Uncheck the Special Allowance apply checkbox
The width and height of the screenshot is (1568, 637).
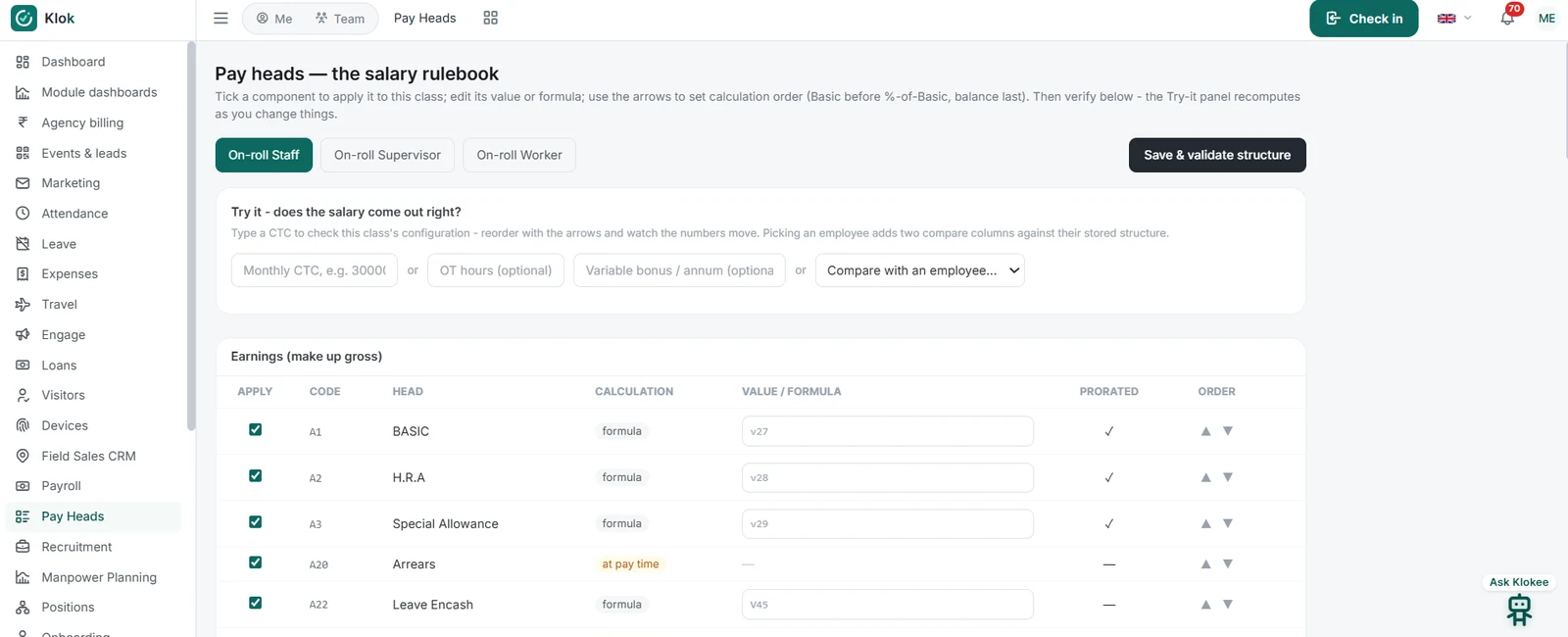pyautogui.click(x=255, y=521)
